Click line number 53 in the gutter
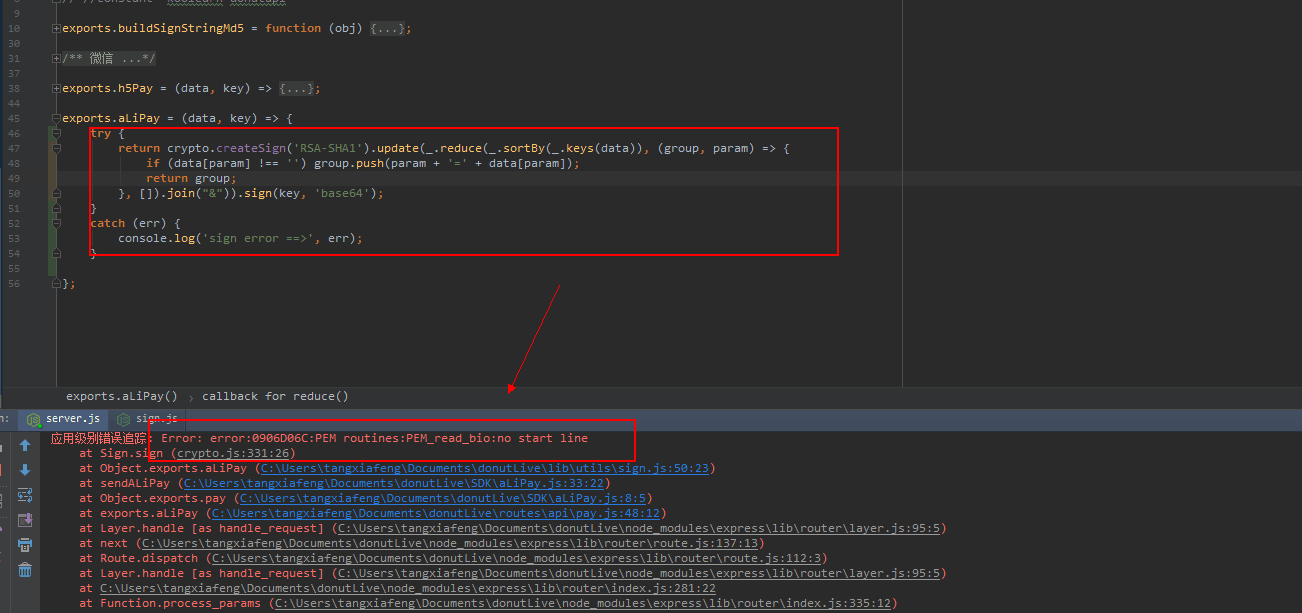Viewport: 1302px width, 613px height. click(x=14, y=238)
